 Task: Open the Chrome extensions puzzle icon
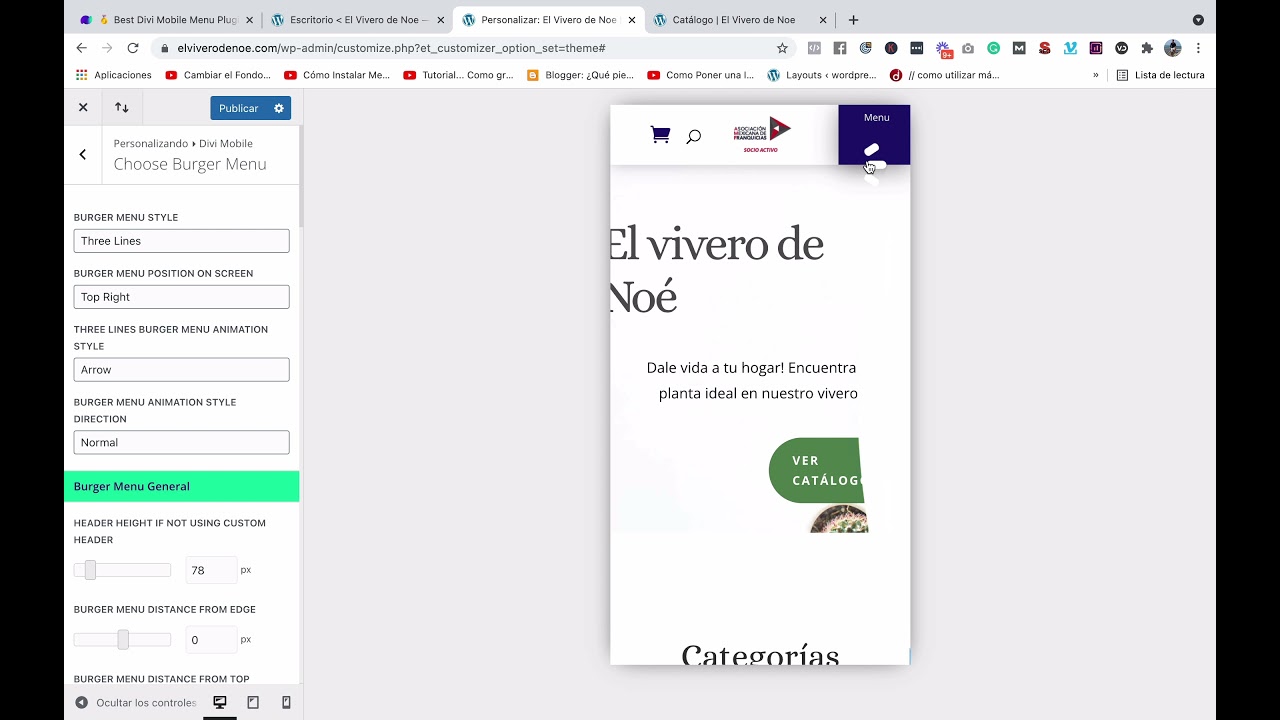point(1147,48)
